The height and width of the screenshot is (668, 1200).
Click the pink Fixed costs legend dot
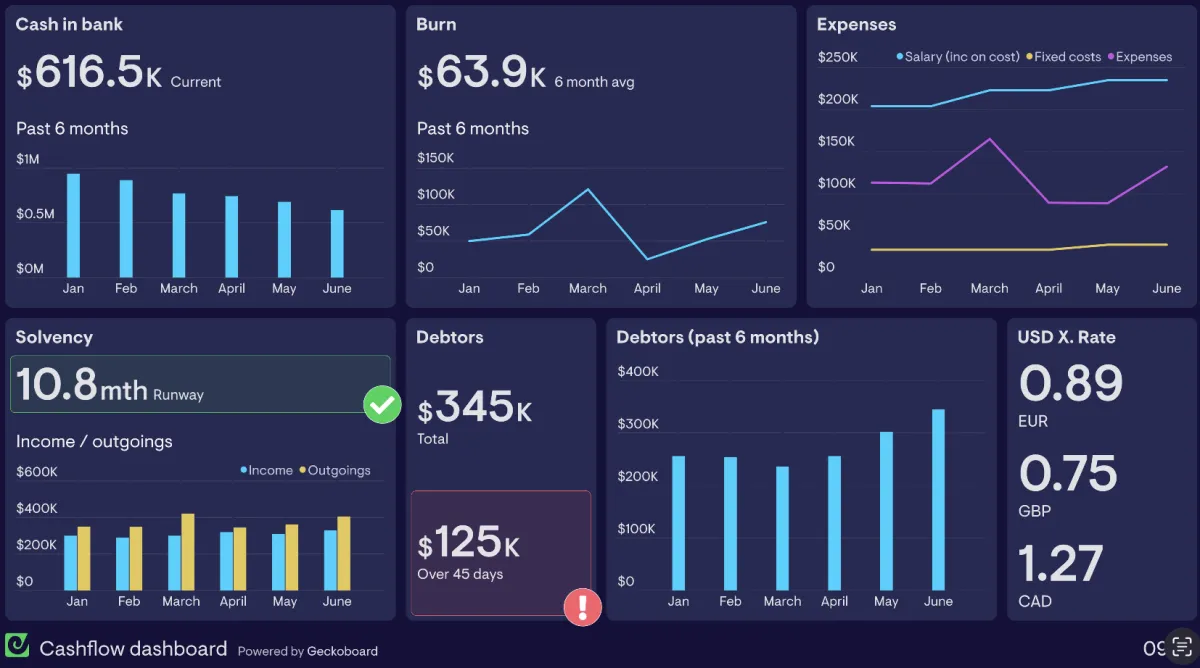(1028, 57)
